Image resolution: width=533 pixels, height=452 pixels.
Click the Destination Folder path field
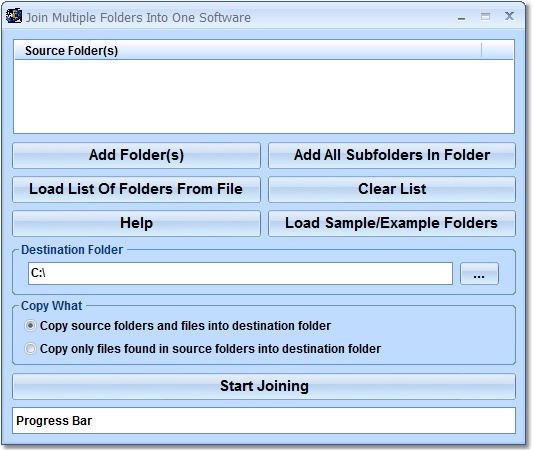click(x=240, y=273)
